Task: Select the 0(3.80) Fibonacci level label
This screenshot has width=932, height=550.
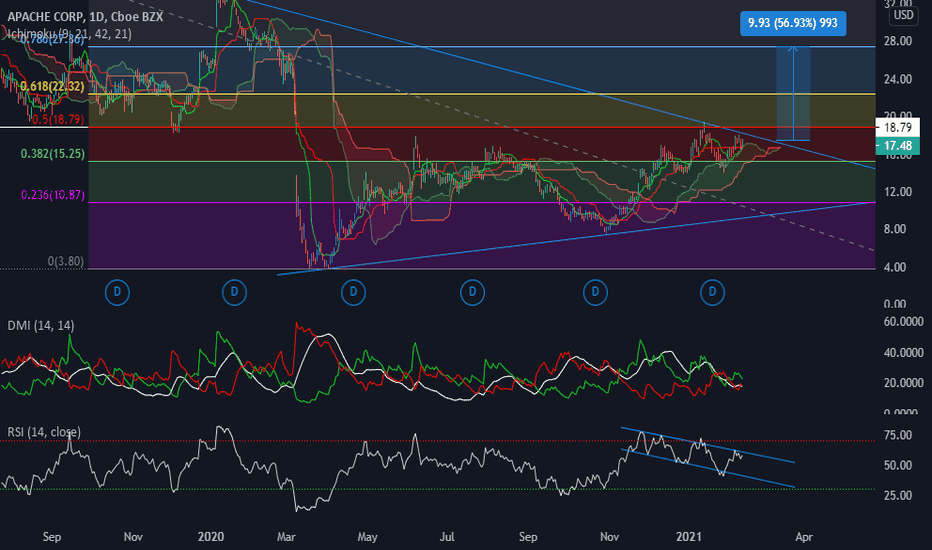Action: coord(65,262)
